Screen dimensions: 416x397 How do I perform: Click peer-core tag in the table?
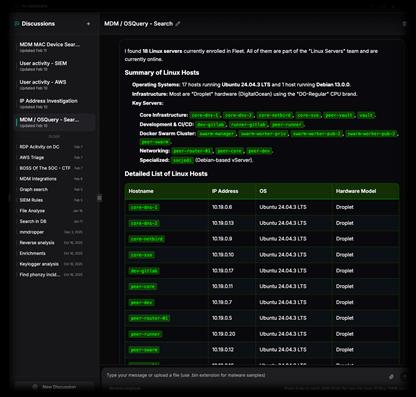click(143, 287)
